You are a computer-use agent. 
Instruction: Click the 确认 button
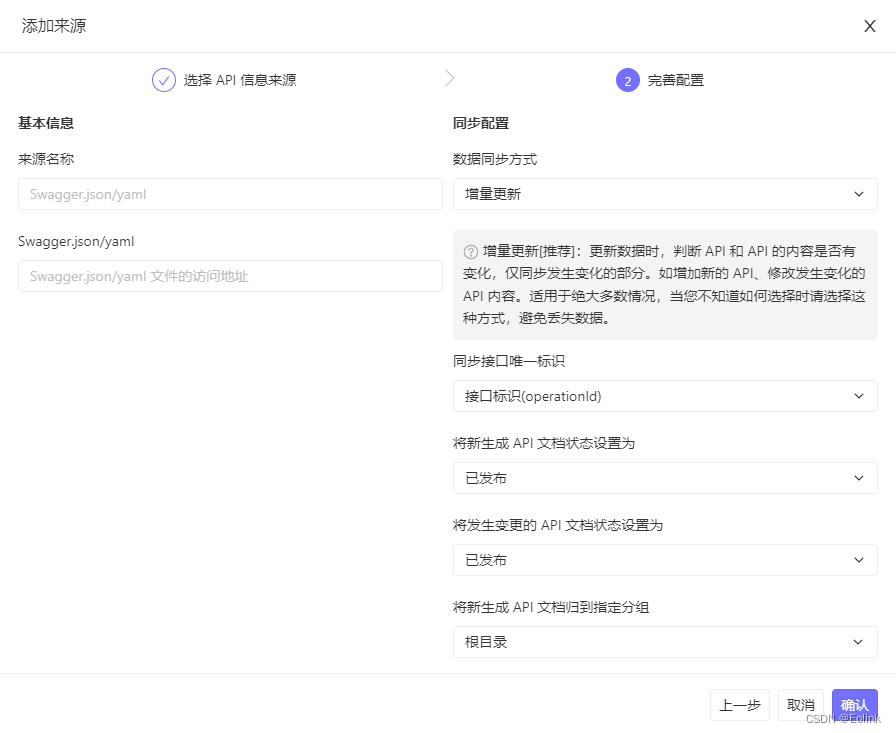coord(854,705)
